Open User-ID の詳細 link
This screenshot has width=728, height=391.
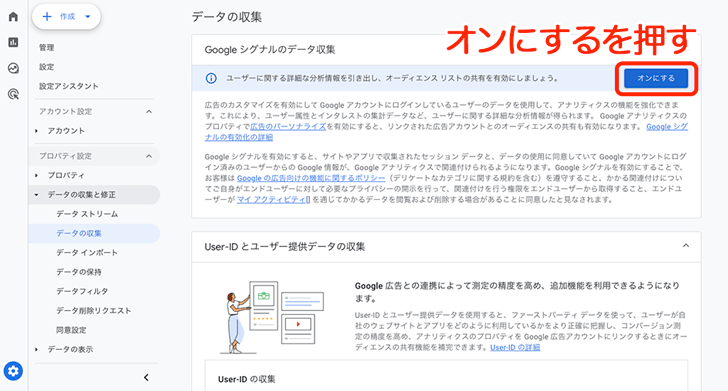[x=515, y=347]
